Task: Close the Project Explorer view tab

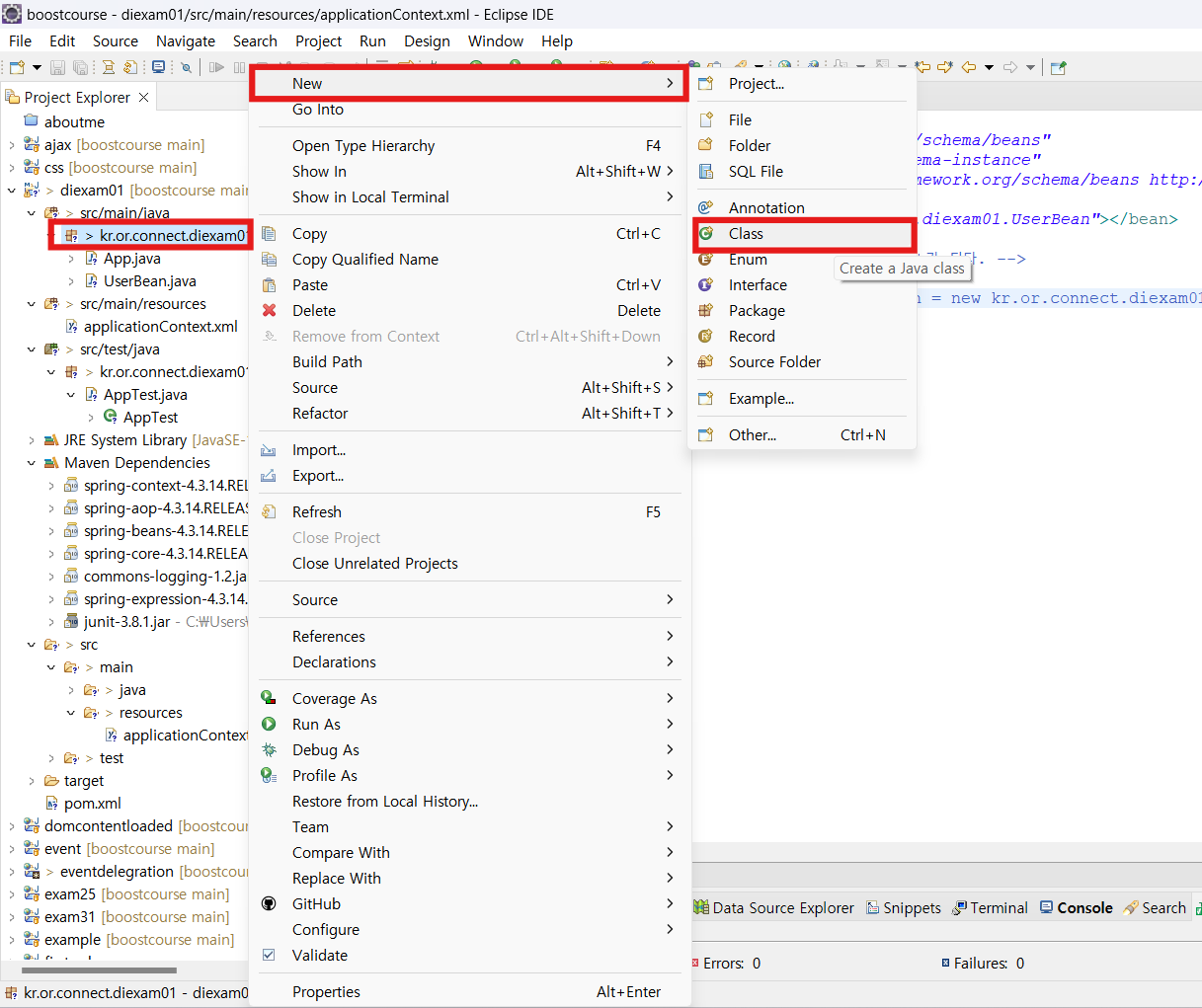Action: click(x=144, y=97)
